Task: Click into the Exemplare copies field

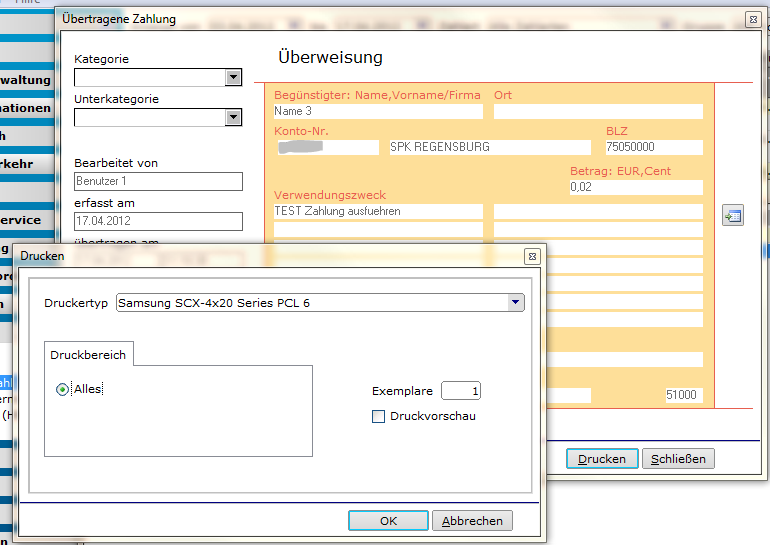Action: coord(461,391)
